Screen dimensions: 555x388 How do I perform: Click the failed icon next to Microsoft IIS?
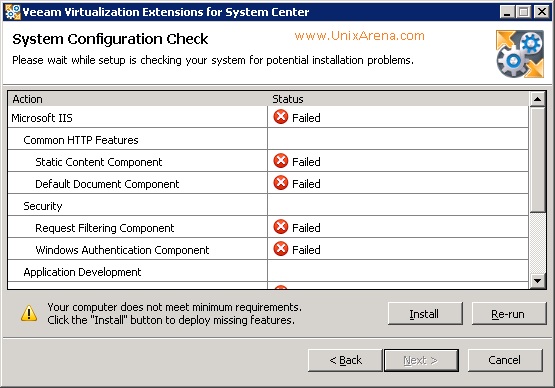(x=281, y=117)
